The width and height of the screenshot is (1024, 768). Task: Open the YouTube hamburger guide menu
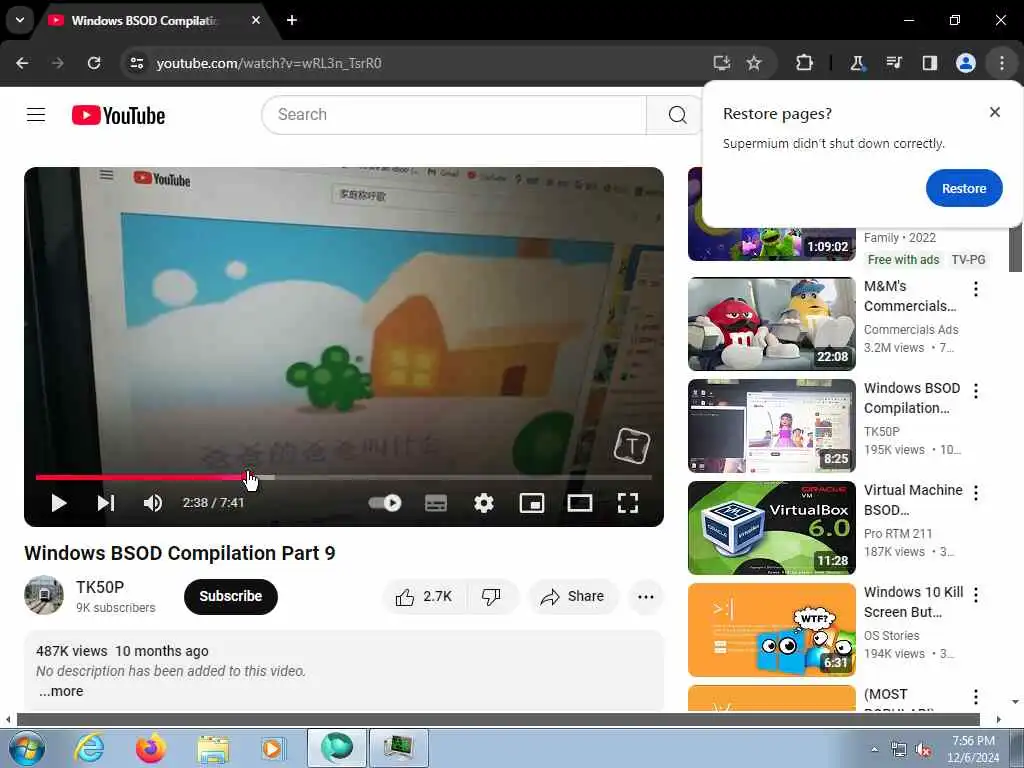(36, 115)
